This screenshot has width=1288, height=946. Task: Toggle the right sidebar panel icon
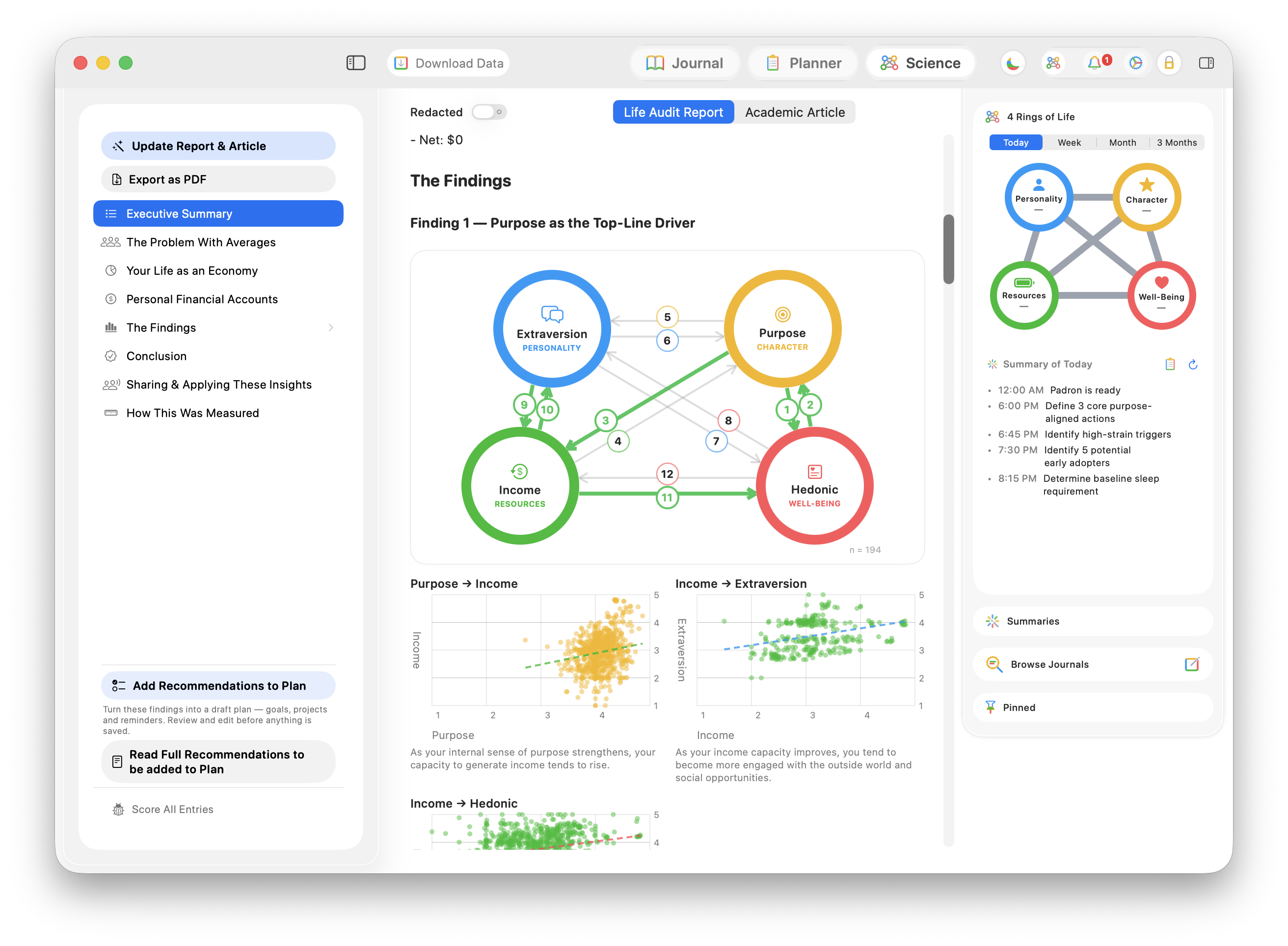point(1206,63)
